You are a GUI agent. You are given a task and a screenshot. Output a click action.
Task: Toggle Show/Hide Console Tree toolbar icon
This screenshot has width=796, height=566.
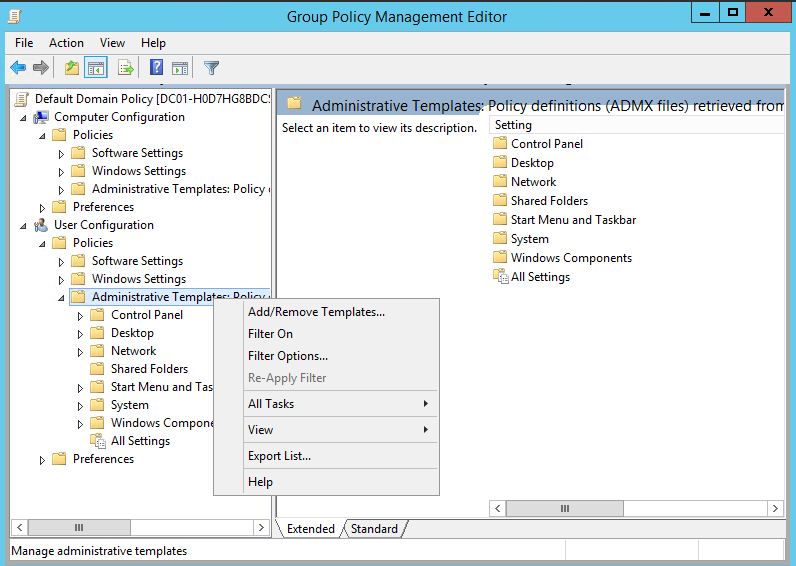(96, 68)
